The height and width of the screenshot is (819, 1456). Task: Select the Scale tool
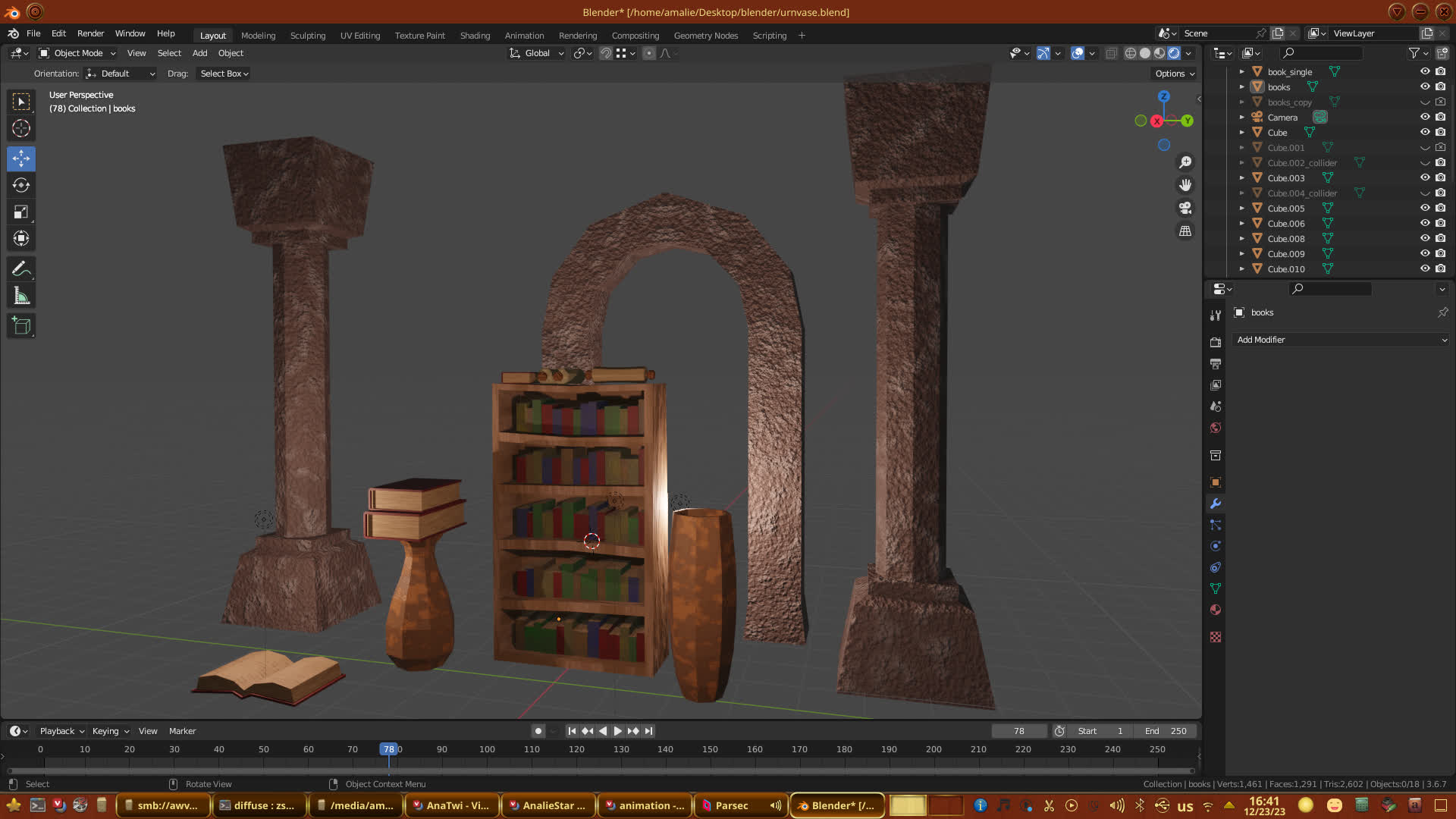(21, 212)
